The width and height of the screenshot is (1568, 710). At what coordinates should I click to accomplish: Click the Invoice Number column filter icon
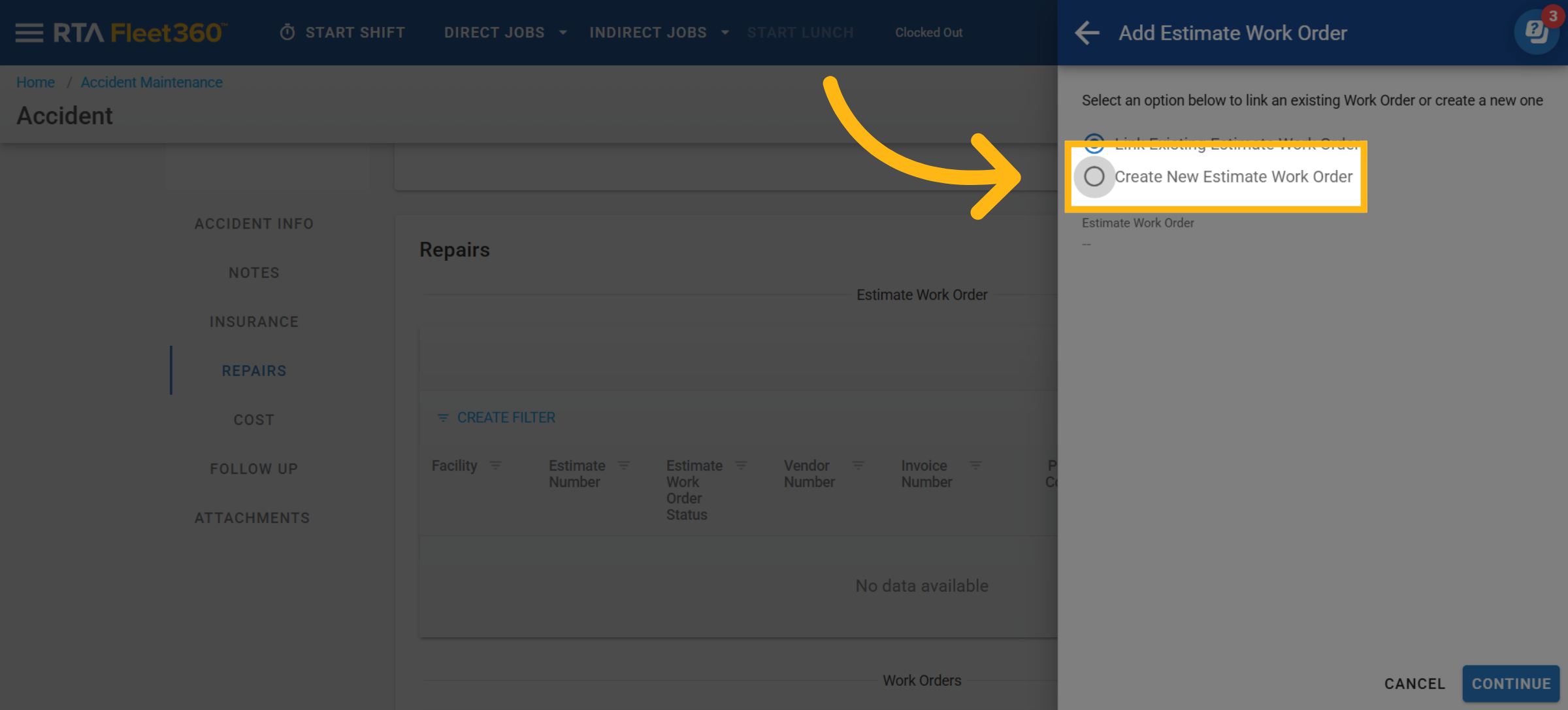[x=975, y=465]
